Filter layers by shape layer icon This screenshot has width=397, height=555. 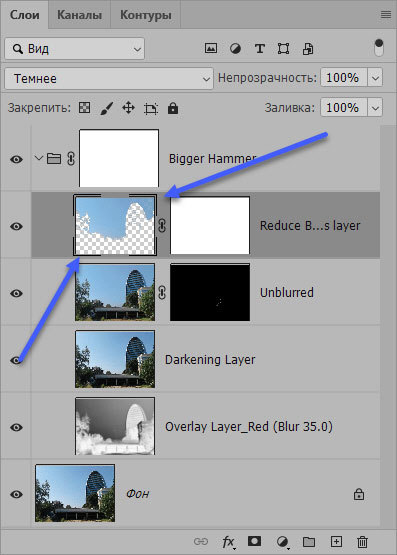click(x=283, y=48)
